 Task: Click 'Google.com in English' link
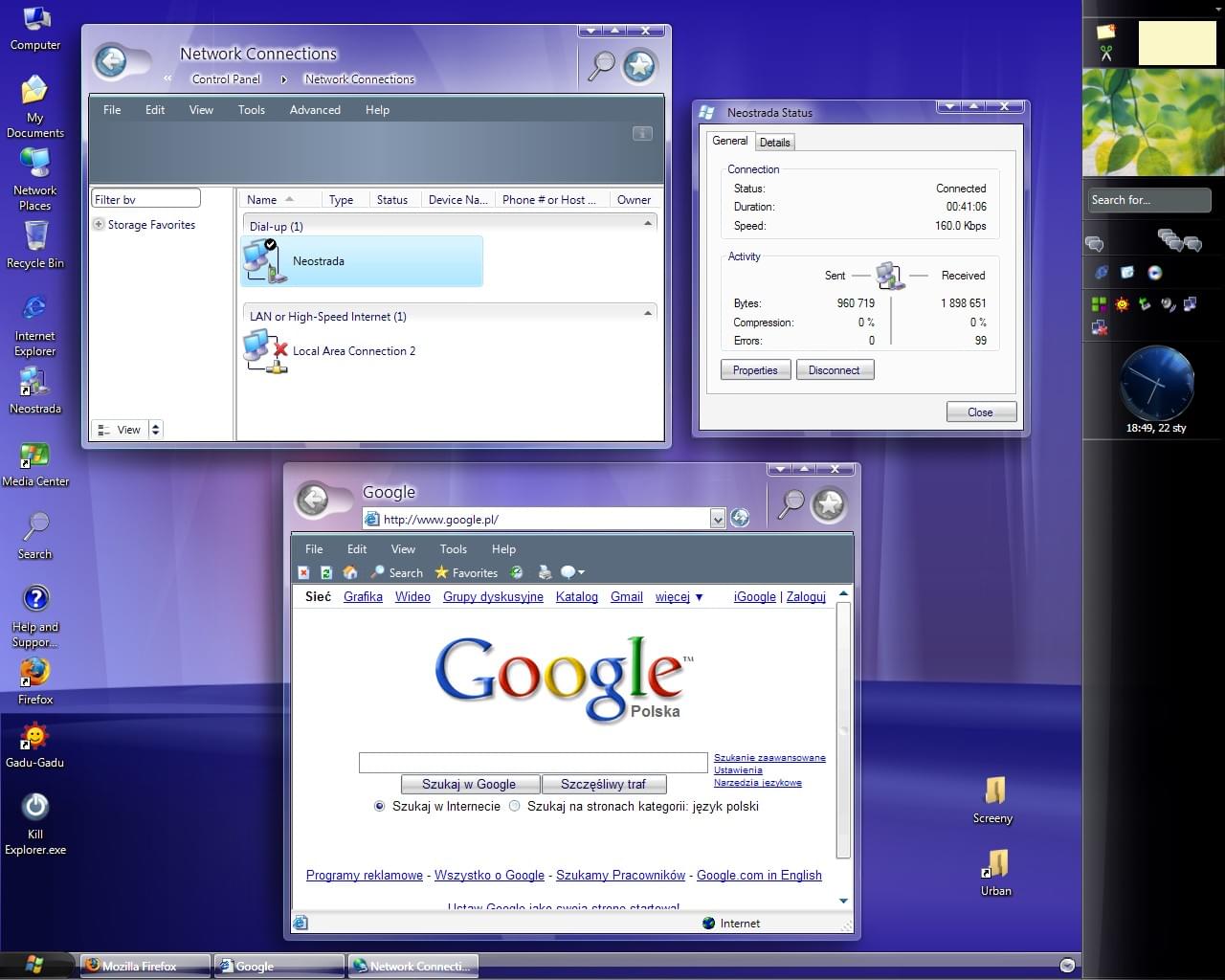click(759, 876)
